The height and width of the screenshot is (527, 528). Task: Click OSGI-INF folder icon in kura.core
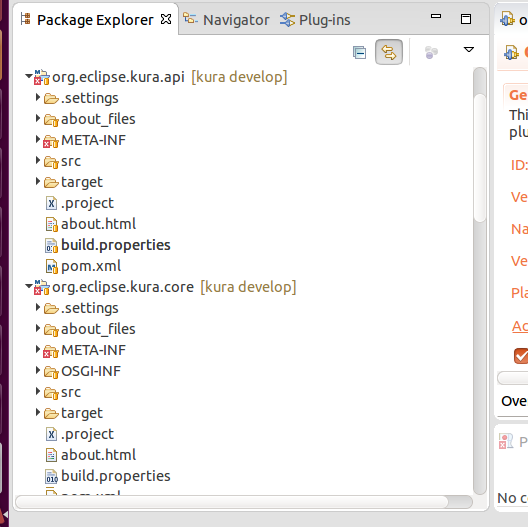[51, 372]
